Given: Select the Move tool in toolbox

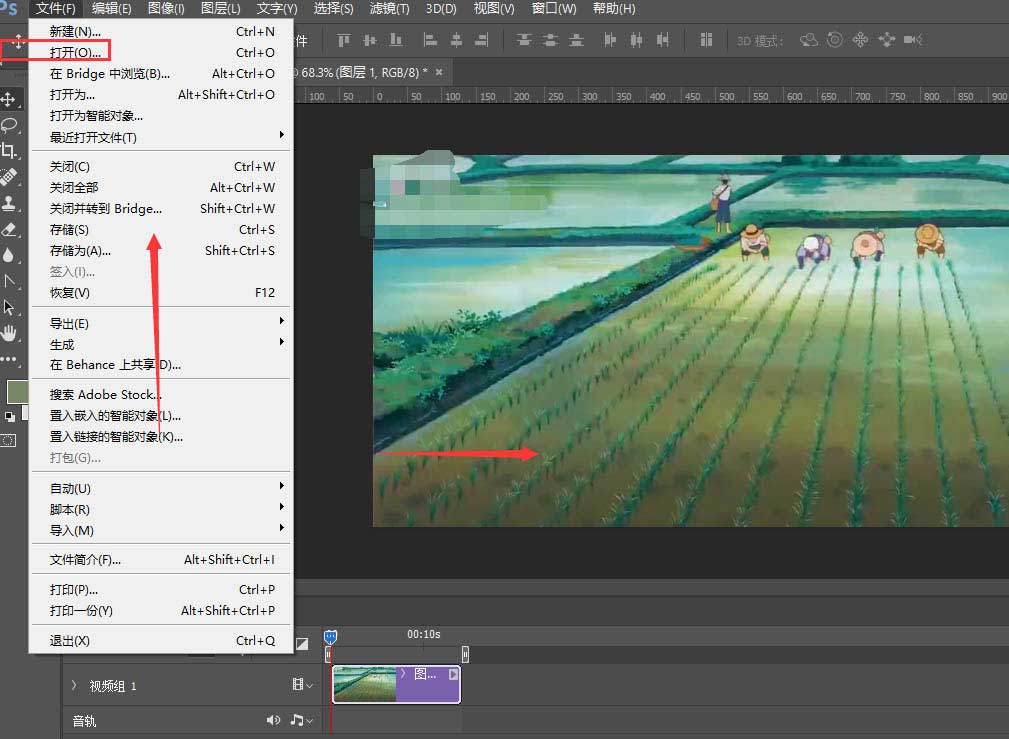Looking at the screenshot, I should (8, 99).
